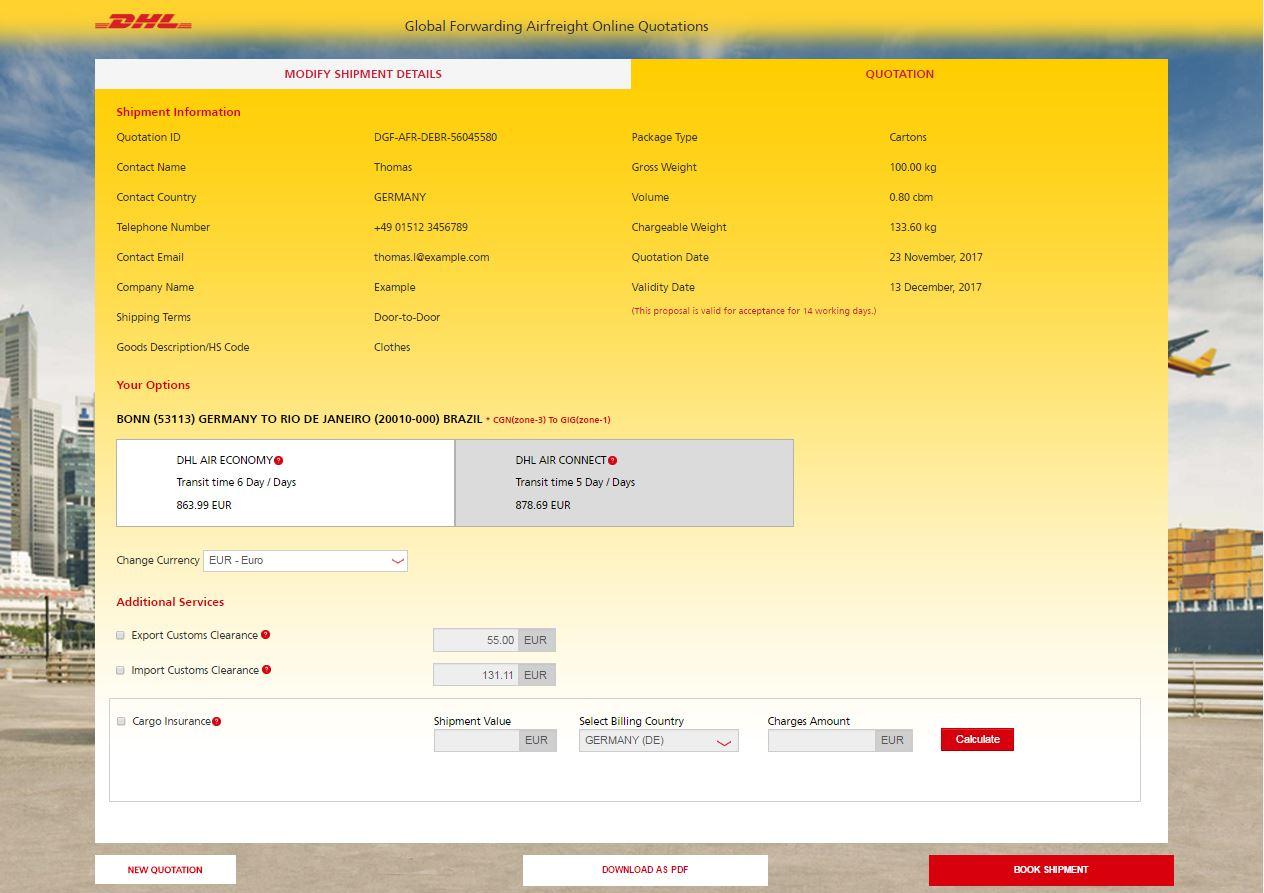Show info icon for Cargo Insurance
1264x893 pixels.
coord(217,721)
